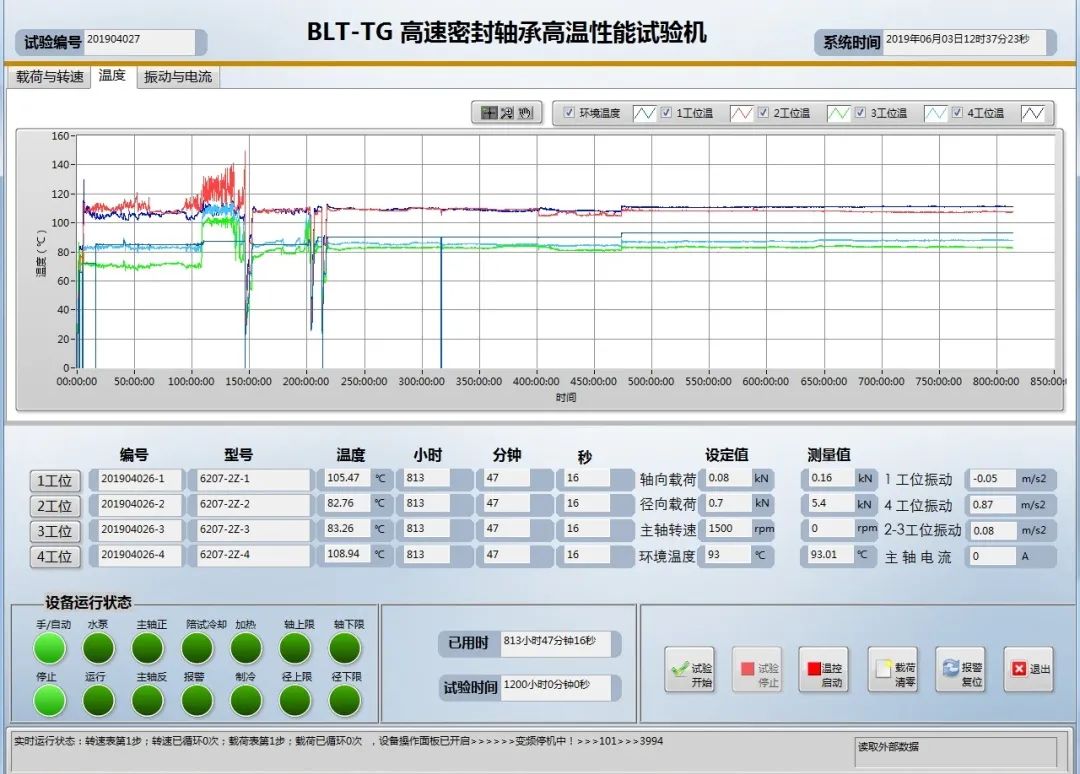Toggle the 1工位温 plot checkbox
The image size is (1080, 774).
(x=666, y=113)
